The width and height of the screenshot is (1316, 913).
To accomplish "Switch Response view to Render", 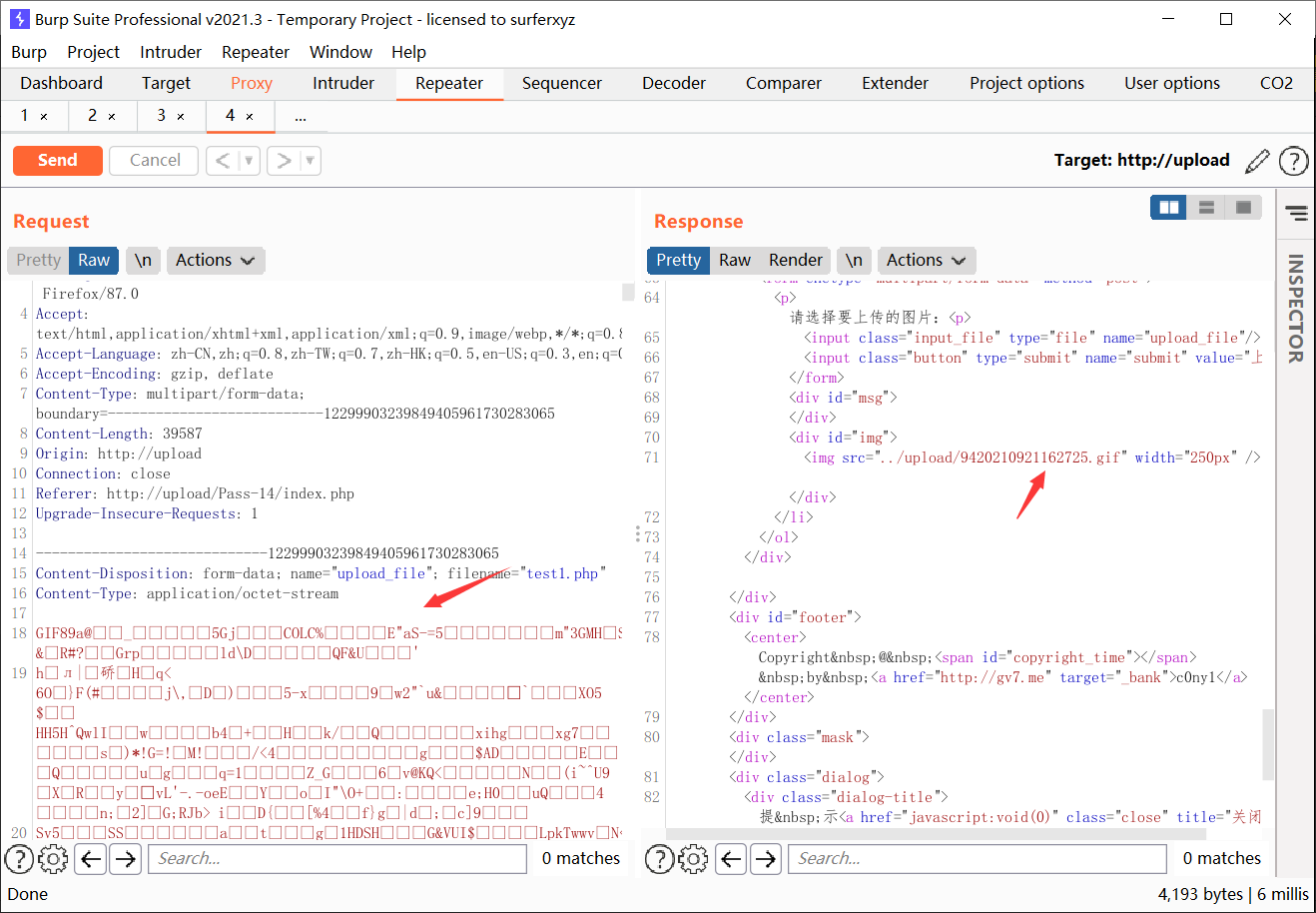I will point(796,261).
